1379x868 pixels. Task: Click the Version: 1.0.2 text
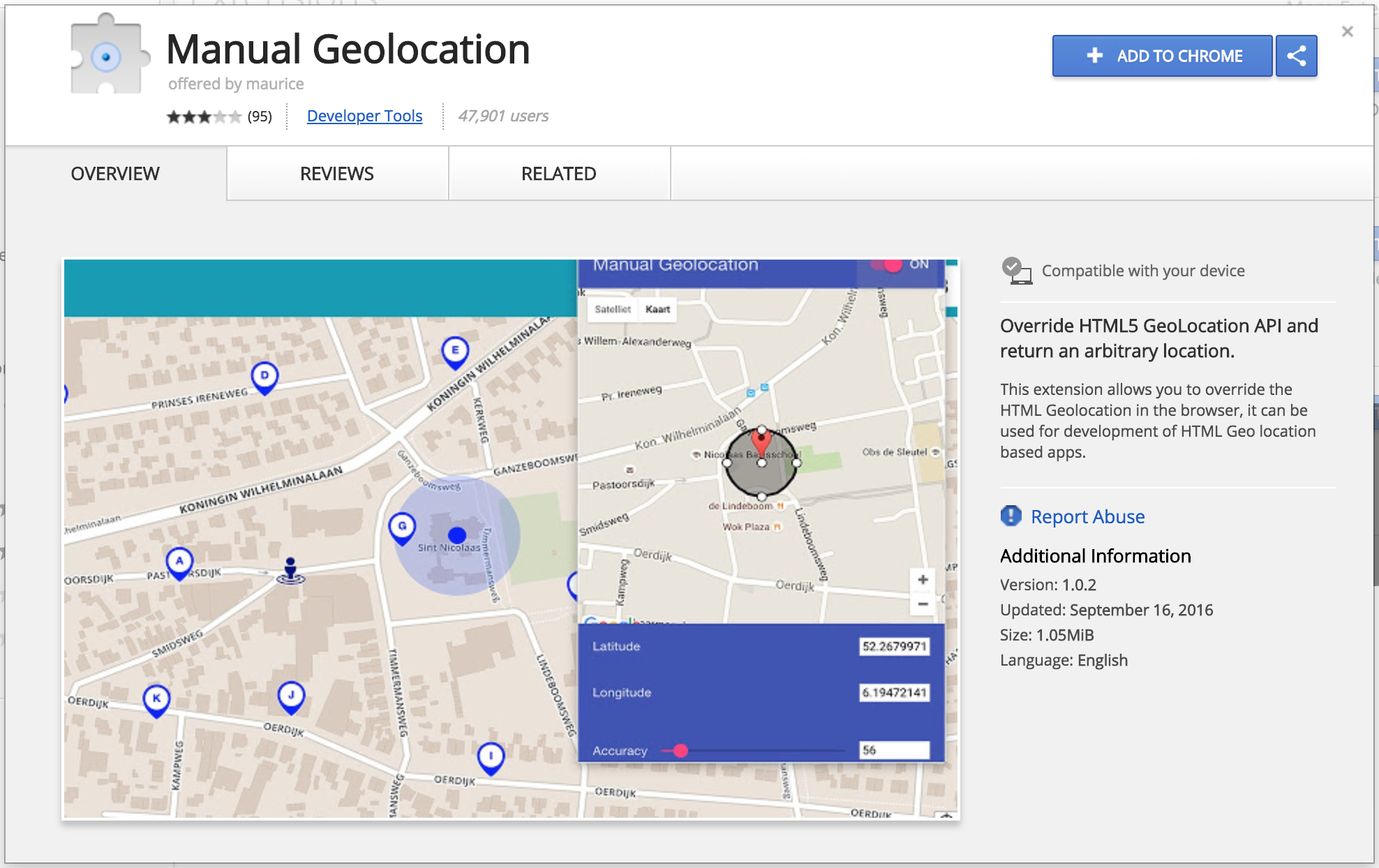click(1048, 585)
